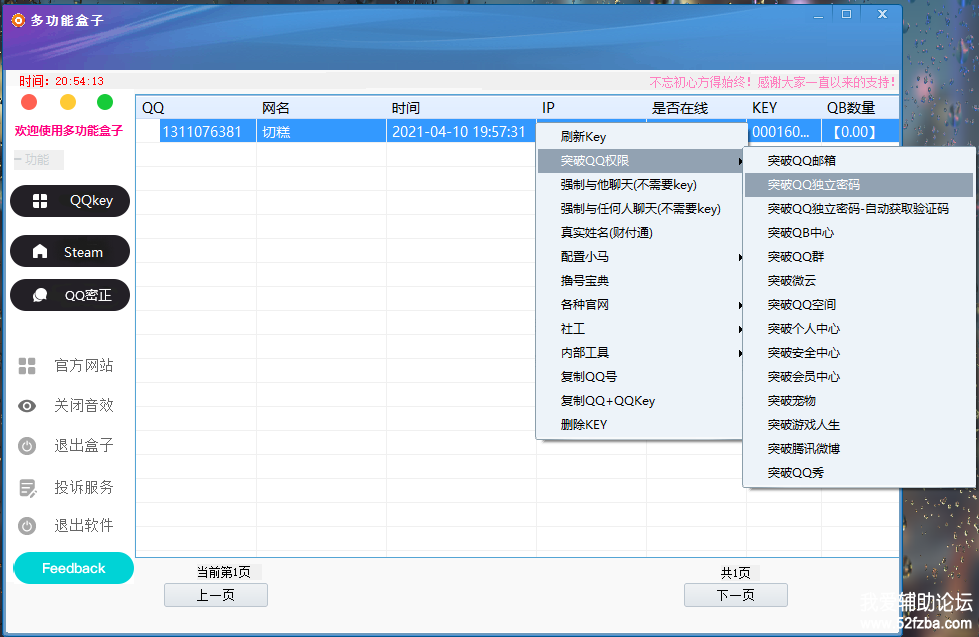This screenshot has height=637, width=979.
Task: Click the 当前第1页 page label
Action: (224, 572)
